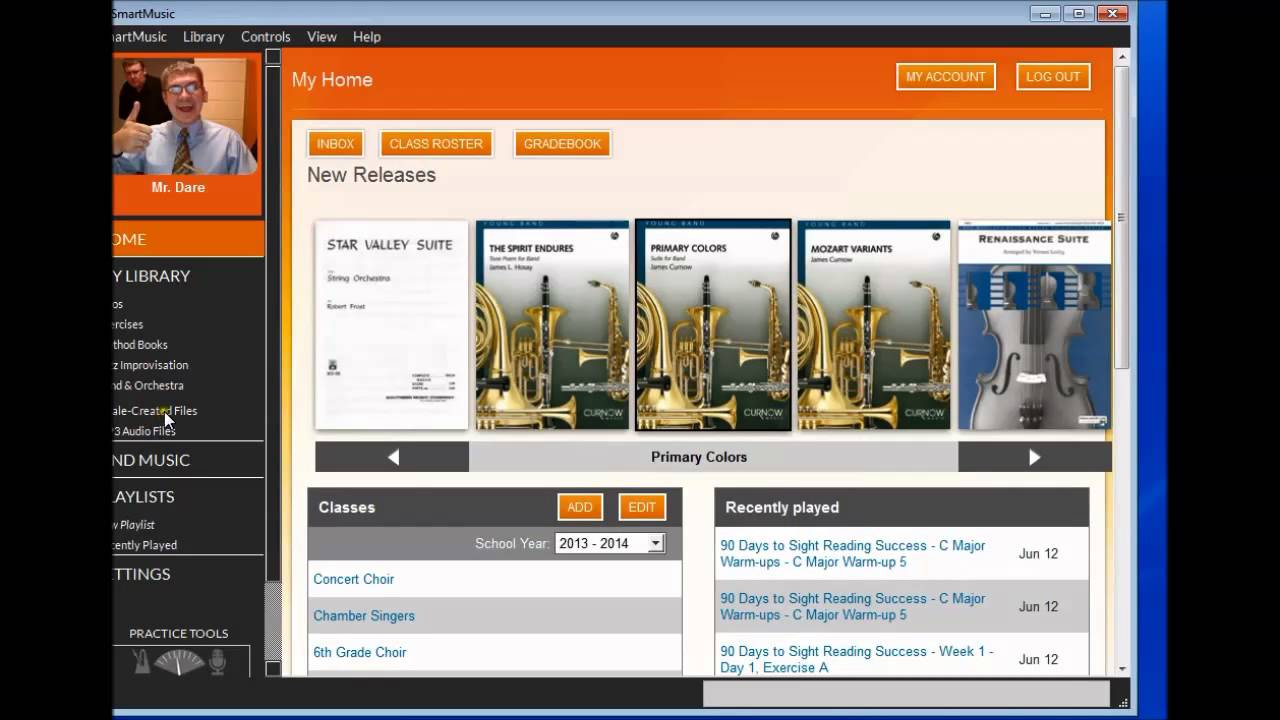Open PLAYLISTS section
Image resolution: width=1280 pixels, height=720 pixels.
(x=144, y=497)
